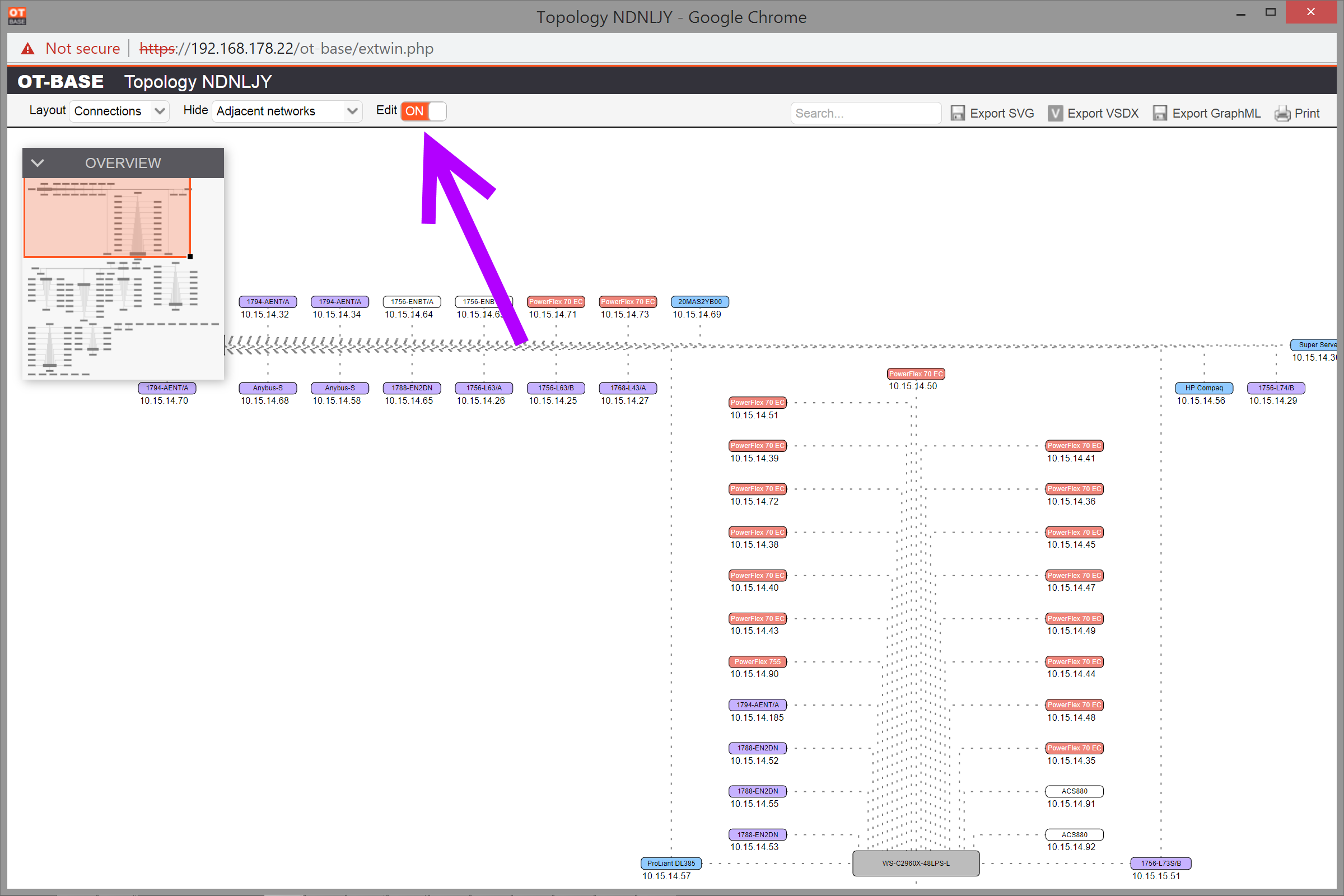Click the Export VSDX Visio icon

pyautogui.click(x=1056, y=113)
